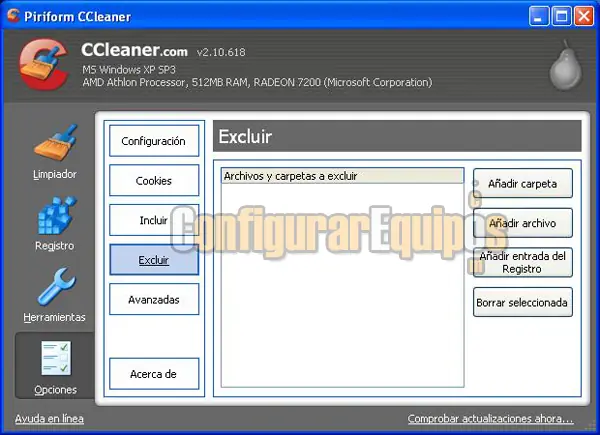
Task: Go to the Incluir section
Action: [x=154, y=220]
